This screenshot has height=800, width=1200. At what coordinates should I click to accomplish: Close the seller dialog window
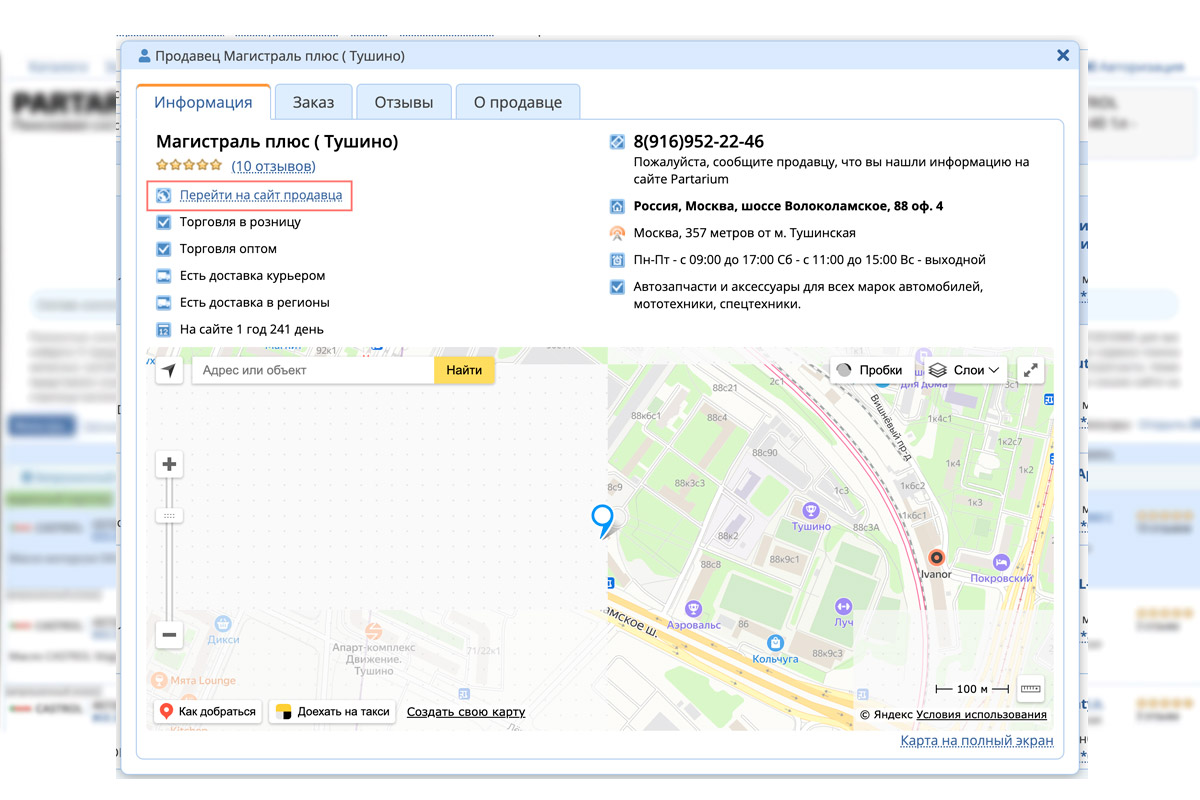pos(1063,56)
